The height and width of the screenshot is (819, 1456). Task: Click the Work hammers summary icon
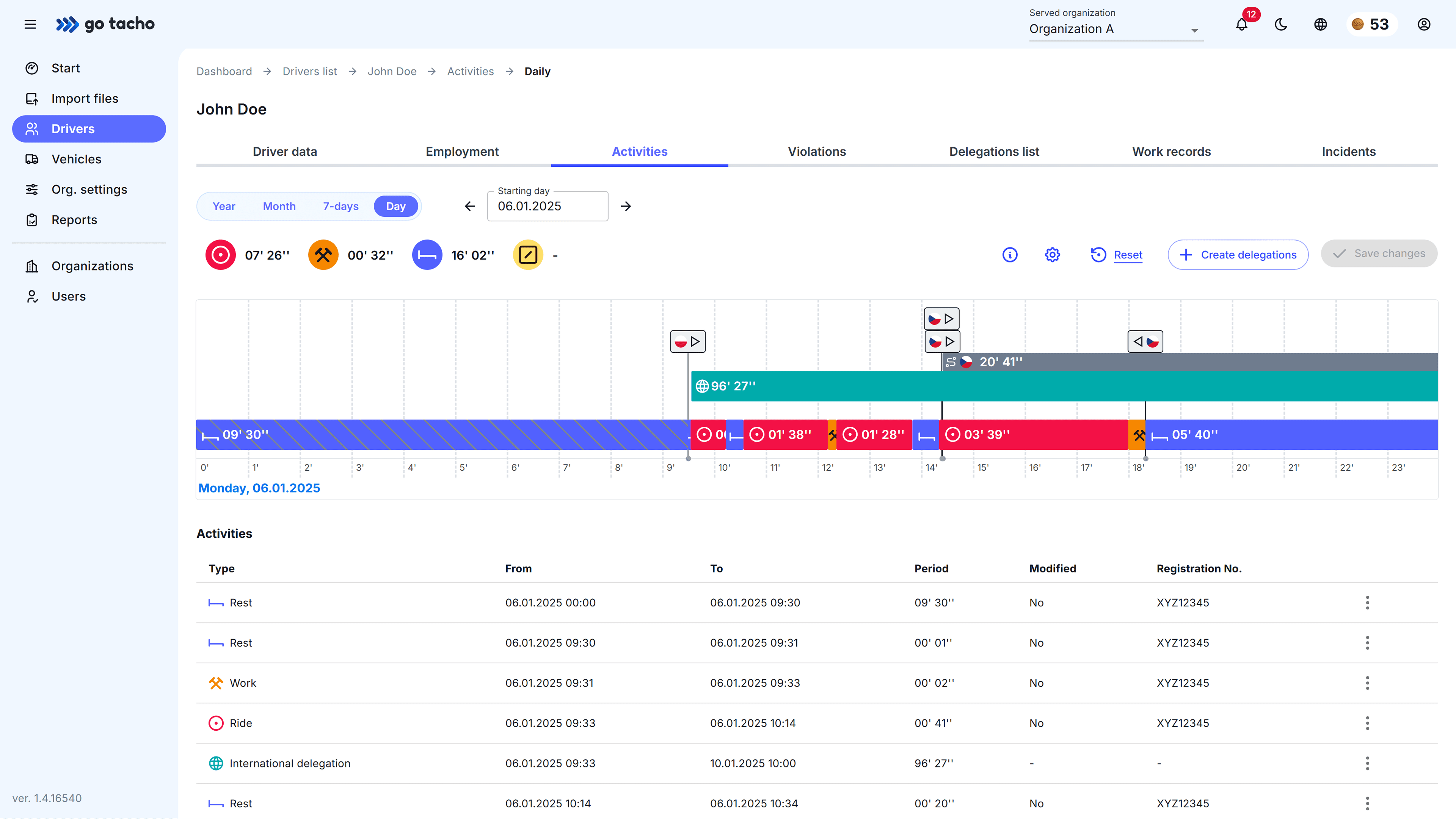click(323, 255)
